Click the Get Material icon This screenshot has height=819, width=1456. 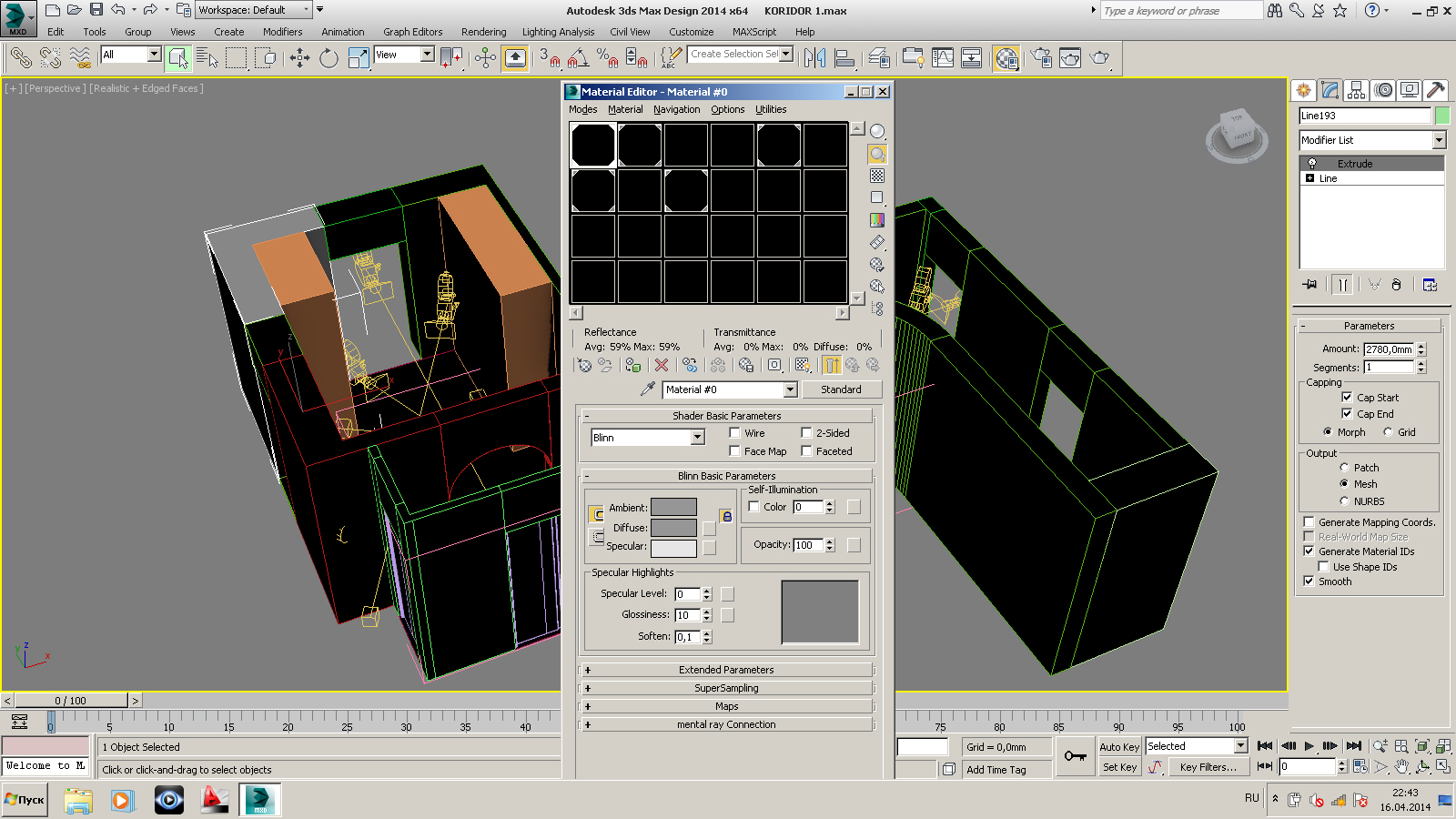[584, 365]
